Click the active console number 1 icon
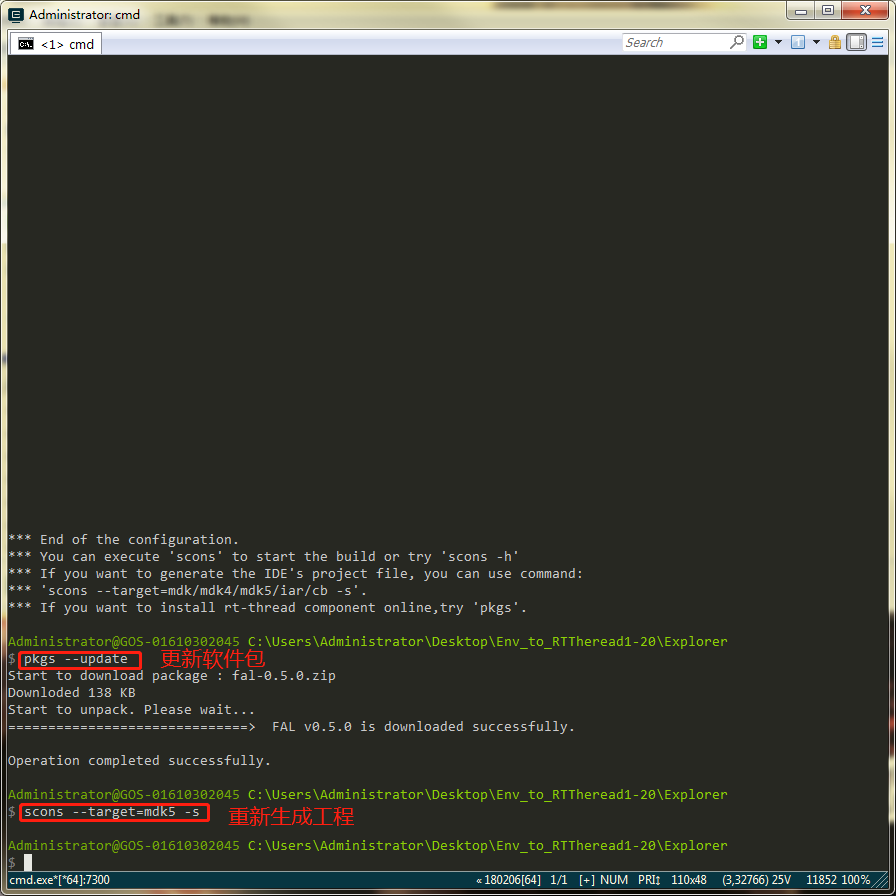 pos(798,42)
